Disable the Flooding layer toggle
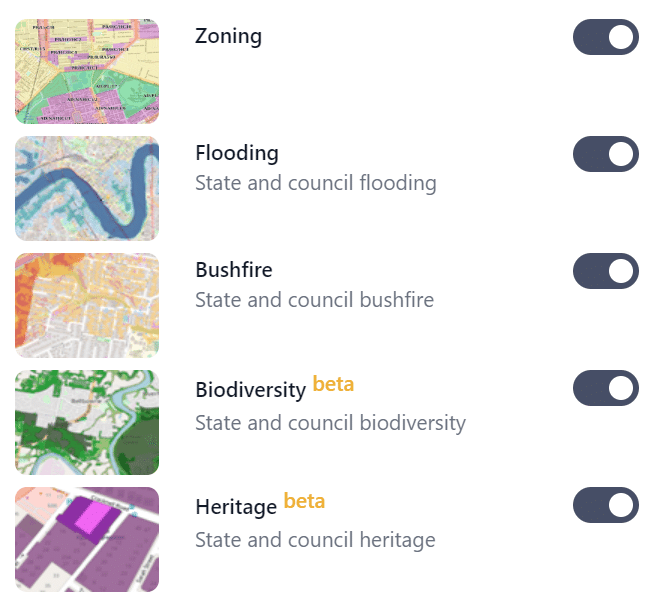The width and height of the screenshot is (646, 596). coord(606,154)
